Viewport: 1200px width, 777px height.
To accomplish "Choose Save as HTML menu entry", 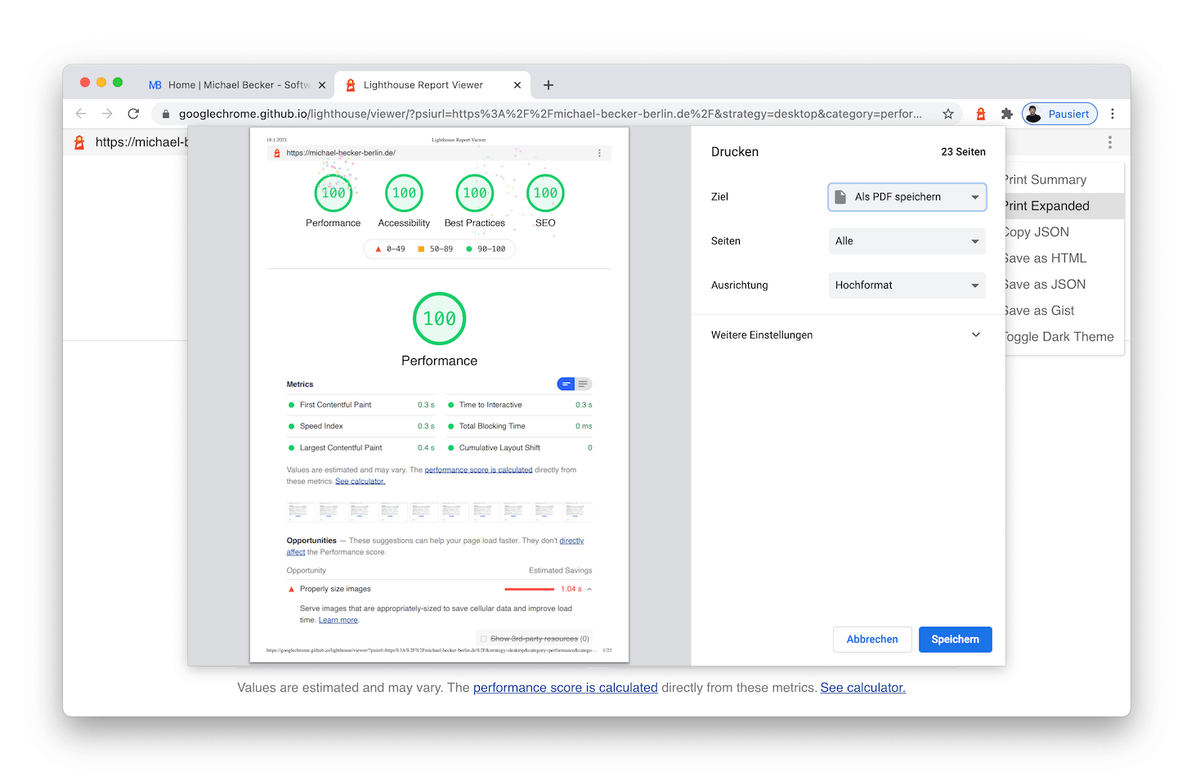I will (x=1064, y=258).
